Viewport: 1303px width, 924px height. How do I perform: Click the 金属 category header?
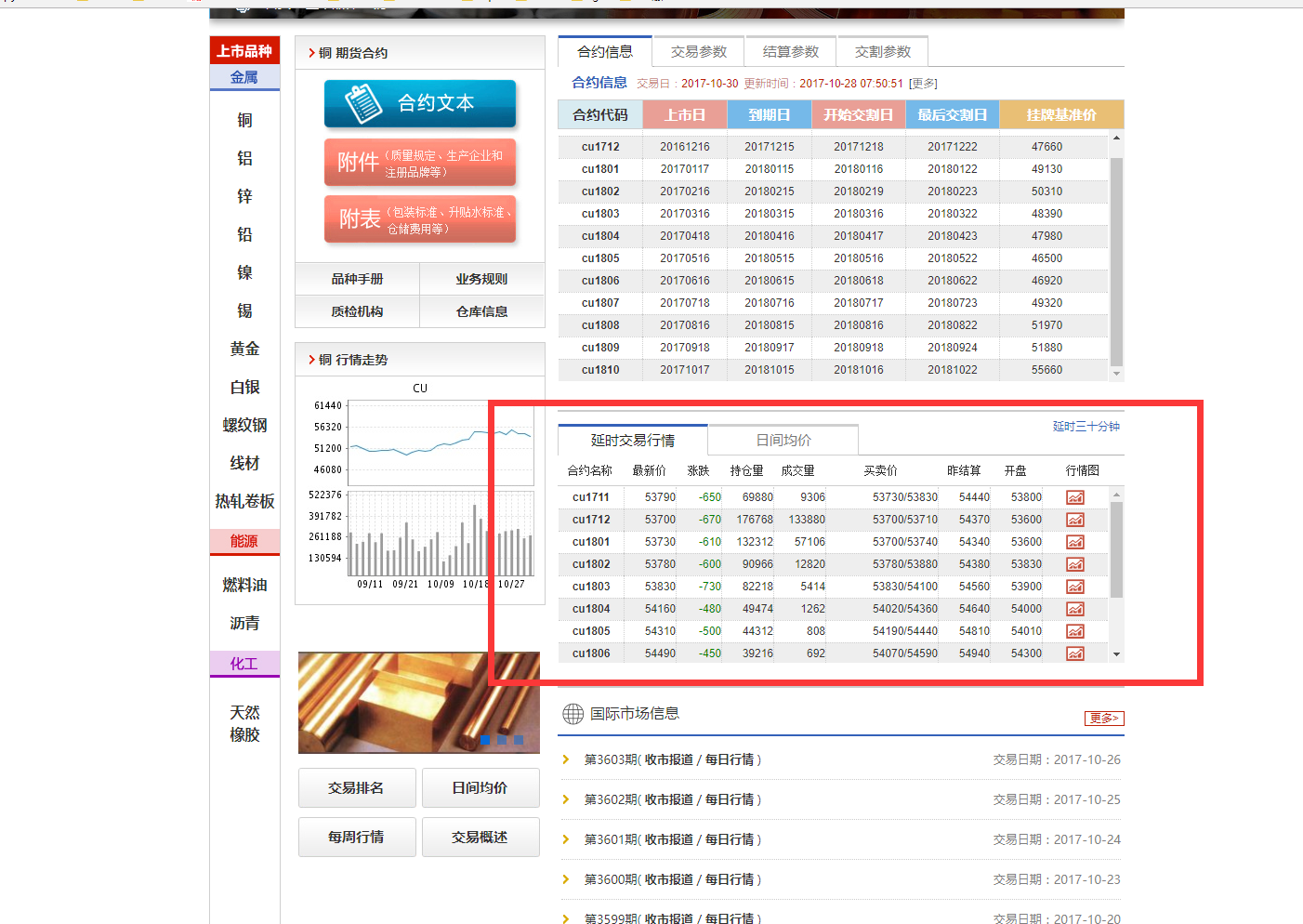coord(244,77)
